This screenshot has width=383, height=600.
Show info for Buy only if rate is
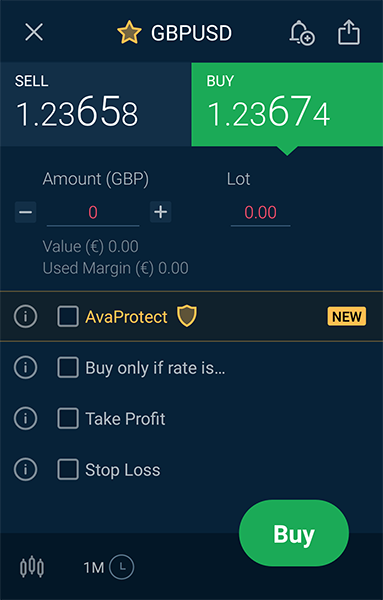tap(26, 367)
